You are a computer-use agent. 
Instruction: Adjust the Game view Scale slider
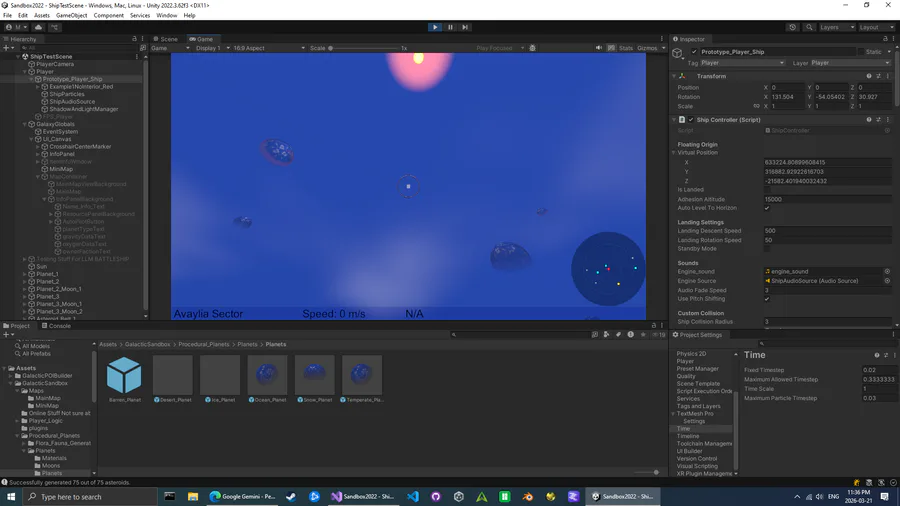[364, 48]
